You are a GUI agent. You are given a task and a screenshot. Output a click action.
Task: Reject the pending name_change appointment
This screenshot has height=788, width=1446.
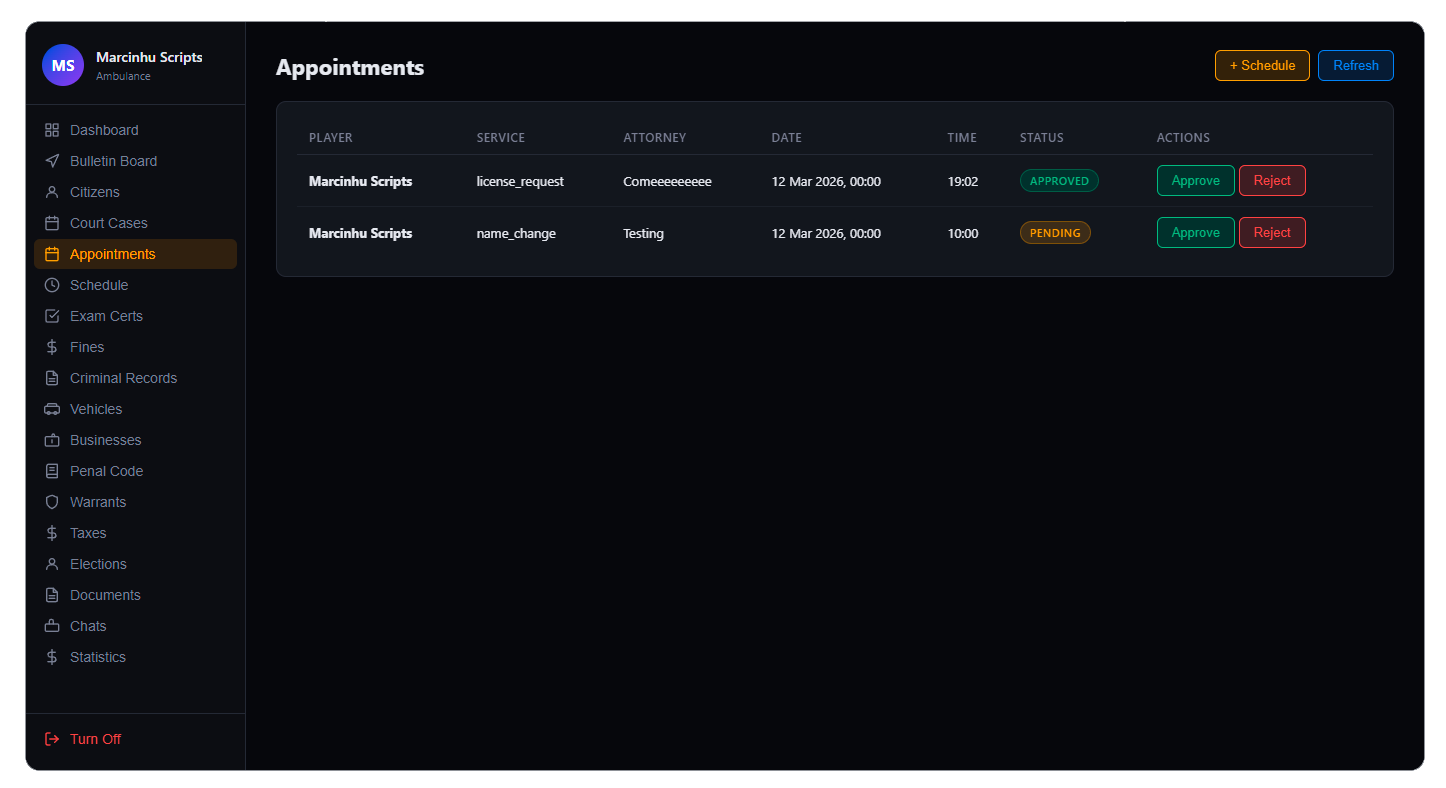click(x=1271, y=233)
